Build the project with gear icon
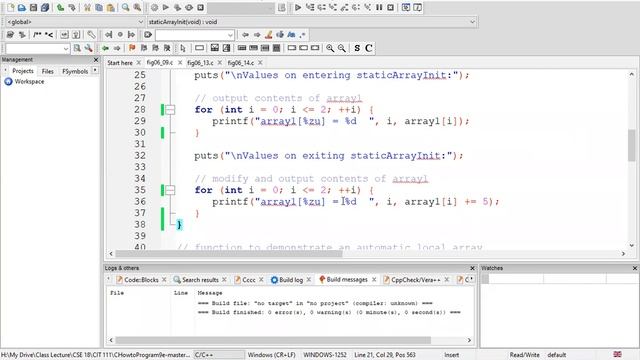Image resolution: width=640 pixels, height=360 pixels. (x=154, y=7)
